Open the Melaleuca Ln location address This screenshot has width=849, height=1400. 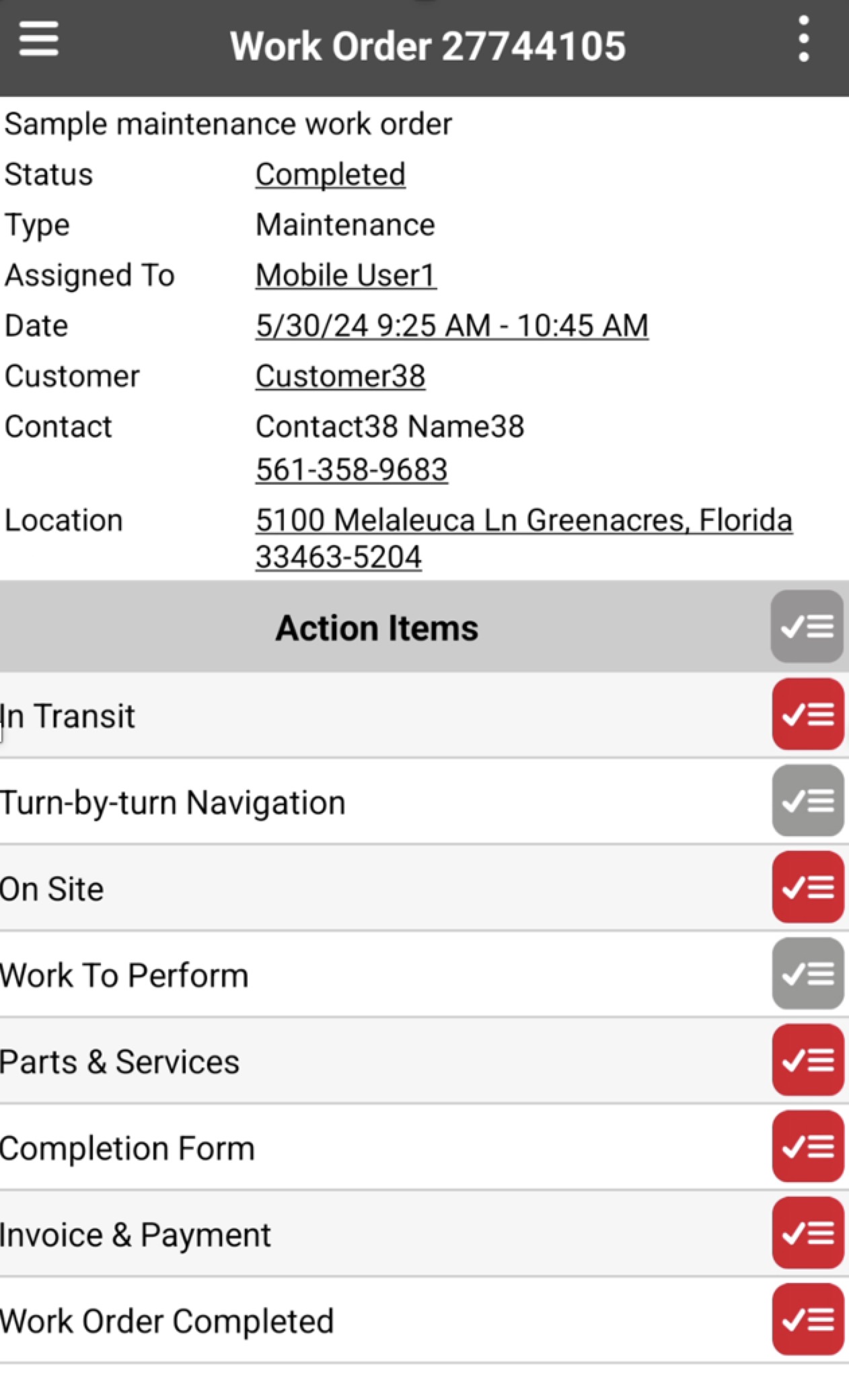click(x=523, y=538)
